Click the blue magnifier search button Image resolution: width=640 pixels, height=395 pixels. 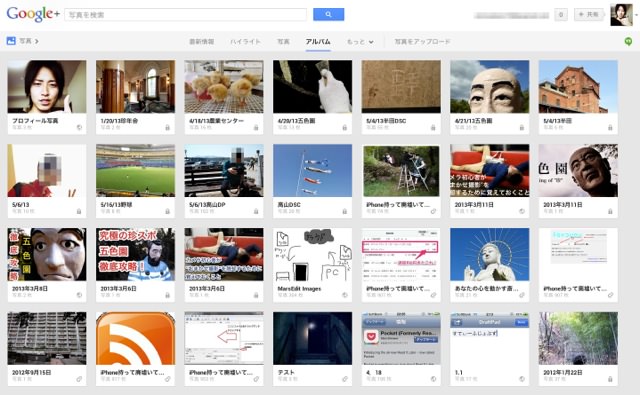tap(329, 14)
